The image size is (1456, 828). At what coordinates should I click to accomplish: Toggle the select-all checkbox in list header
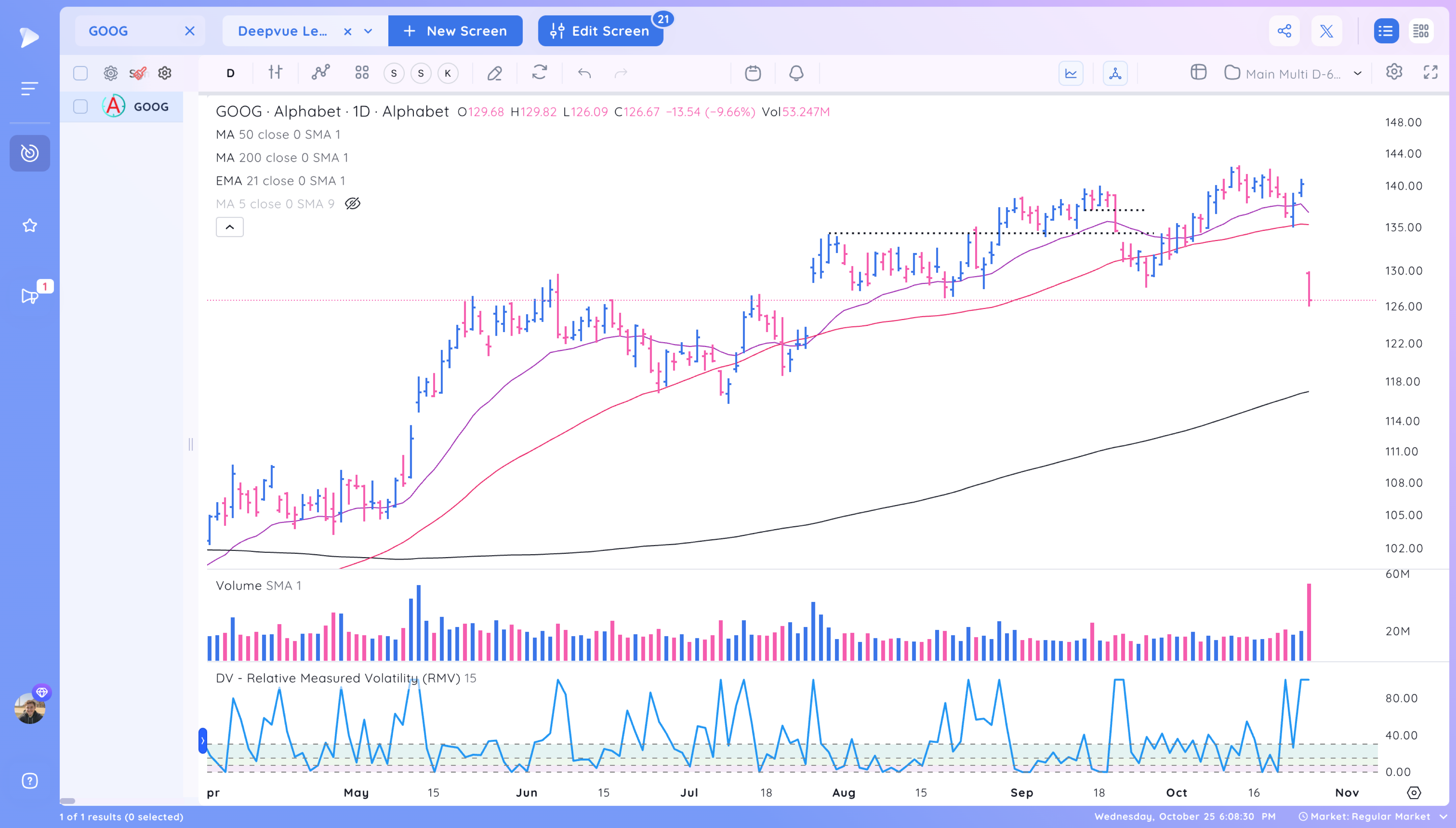click(80, 73)
